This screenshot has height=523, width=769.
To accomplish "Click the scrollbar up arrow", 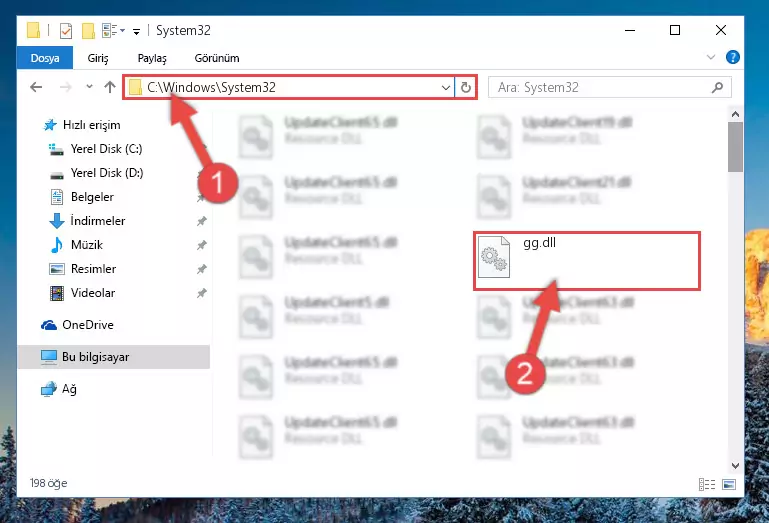I will [735, 114].
